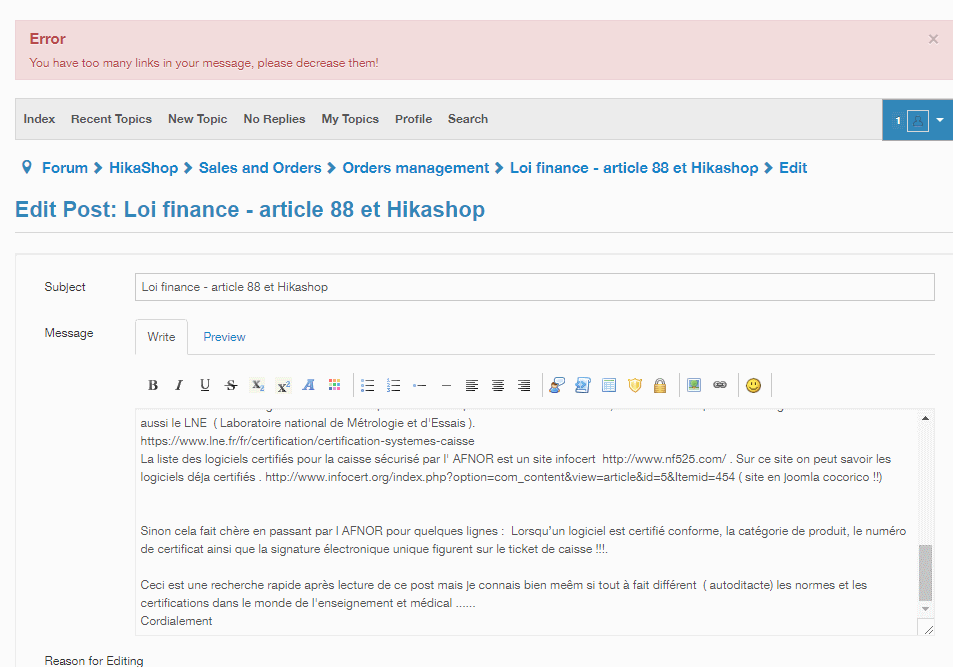Viewport: 953px width, 667px height.
Task: Click the 'Reason for Editing' label
Action: coord(94,660)
